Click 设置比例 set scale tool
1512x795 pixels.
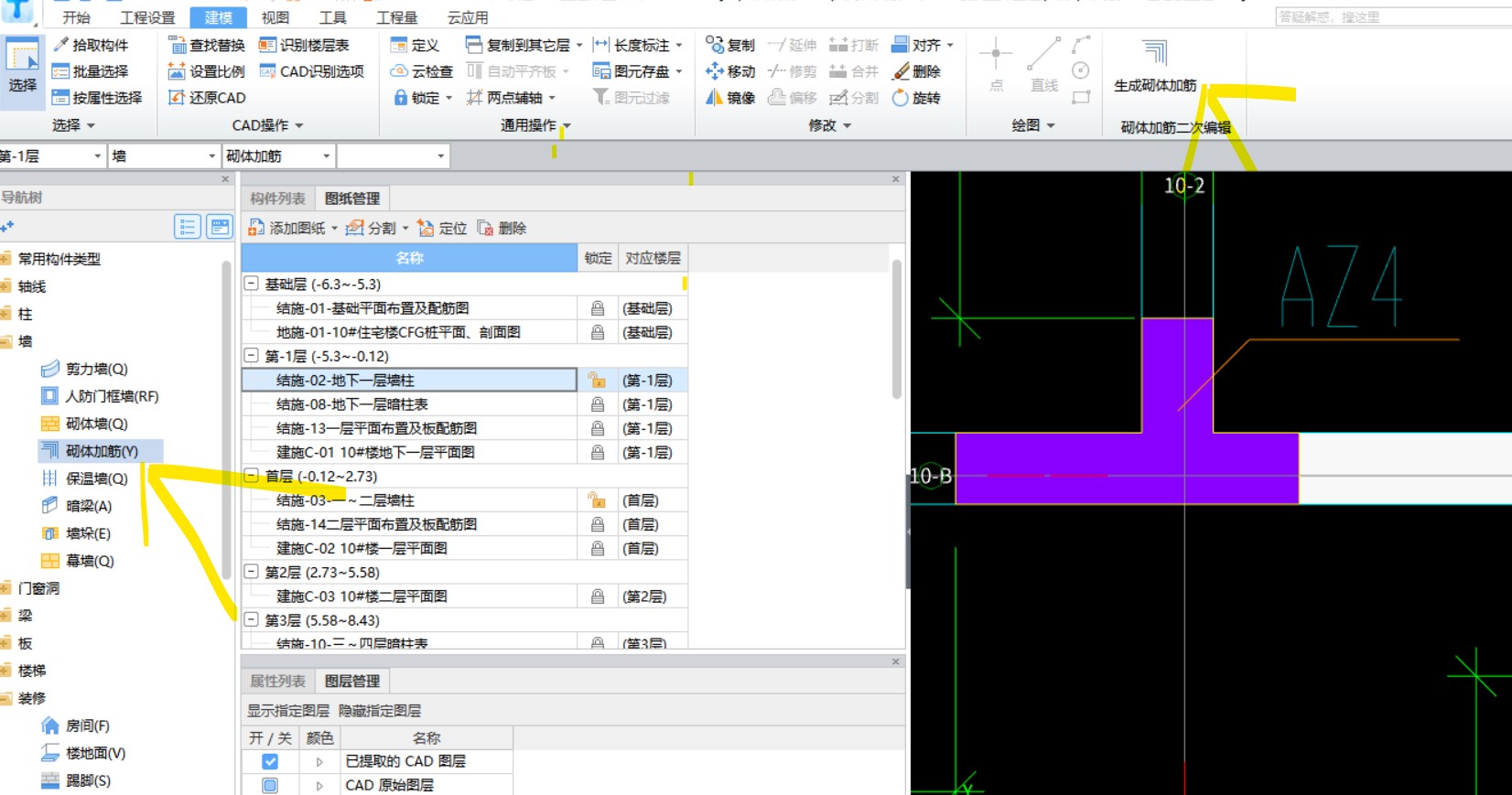[207, 71]
